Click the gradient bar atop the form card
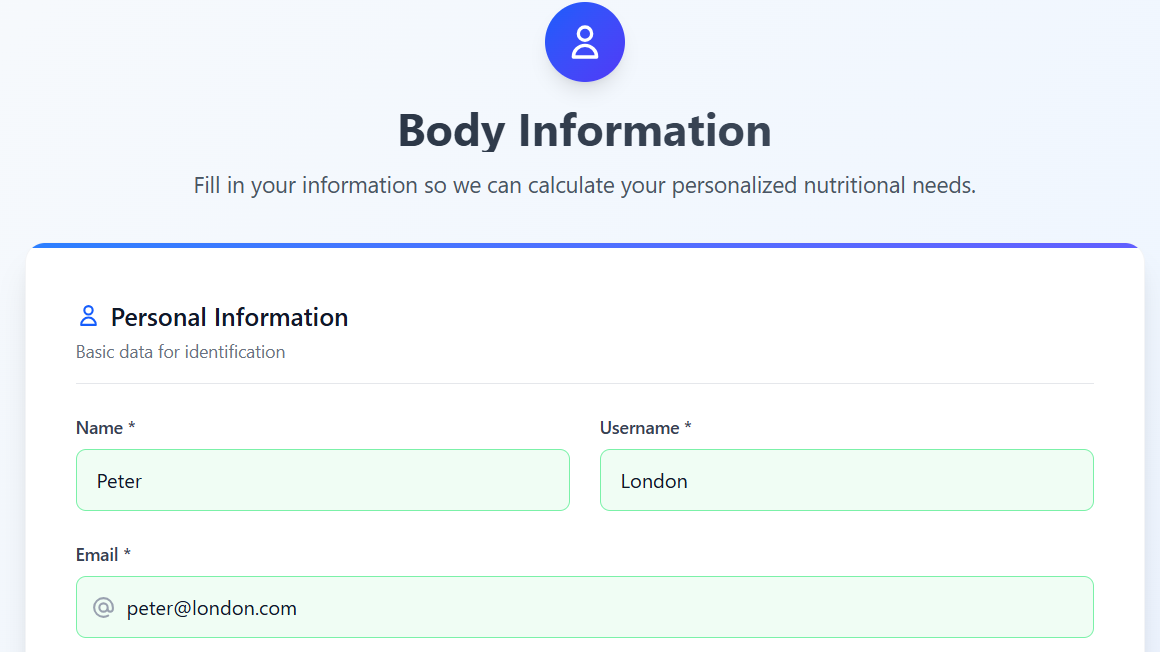Image resolution: width=1160 pixels, height=652 pixels. pyautogui.click(x=585, y=245)
